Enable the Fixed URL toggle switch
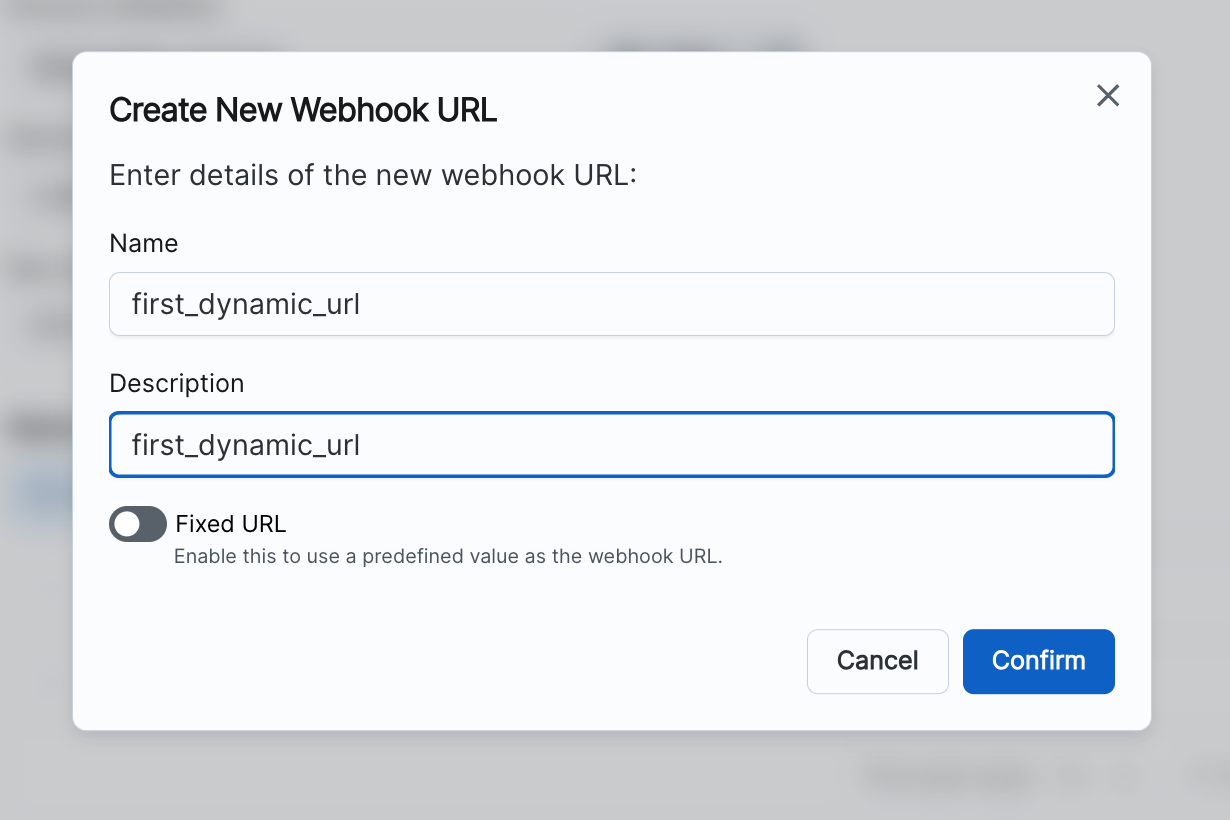 pyautogui.click(x=138, y=524)
